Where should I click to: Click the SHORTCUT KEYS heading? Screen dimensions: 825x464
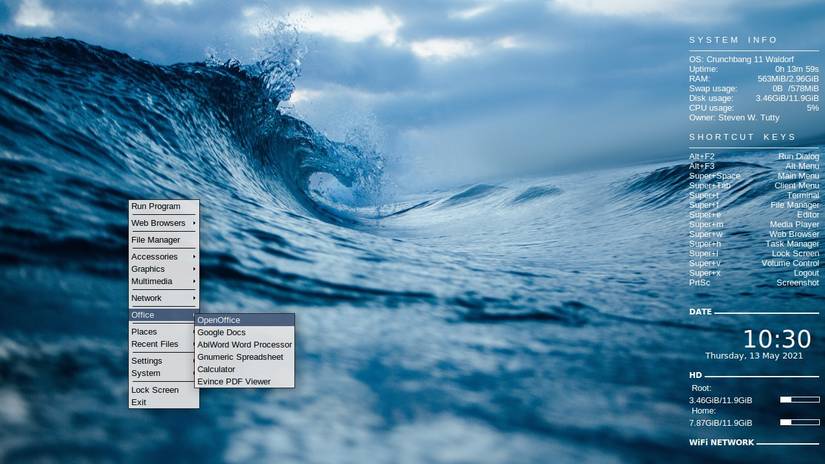pyautogui.click(x=742, y=137)
